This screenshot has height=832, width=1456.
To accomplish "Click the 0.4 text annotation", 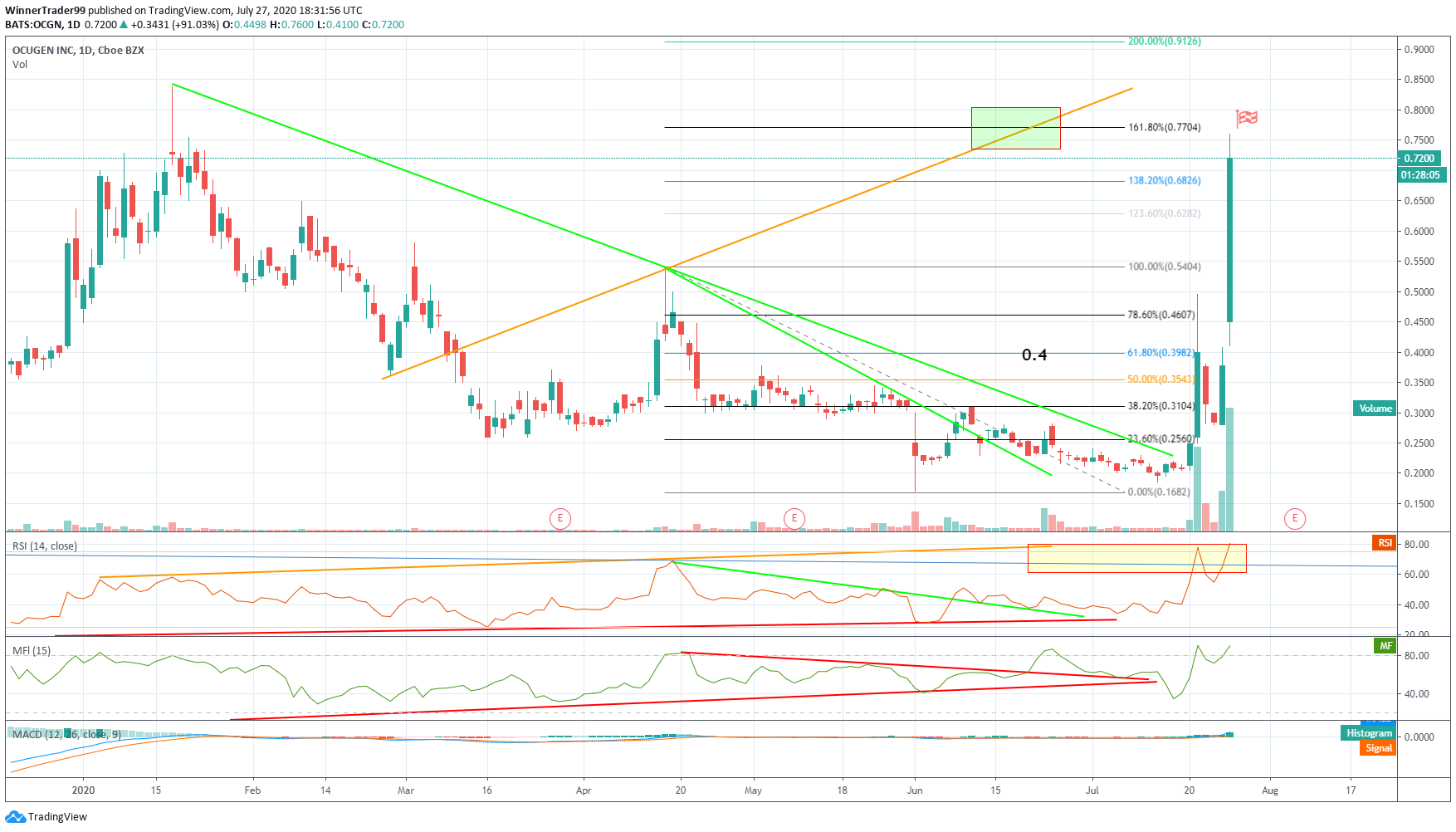I will tap(1034, 355).
